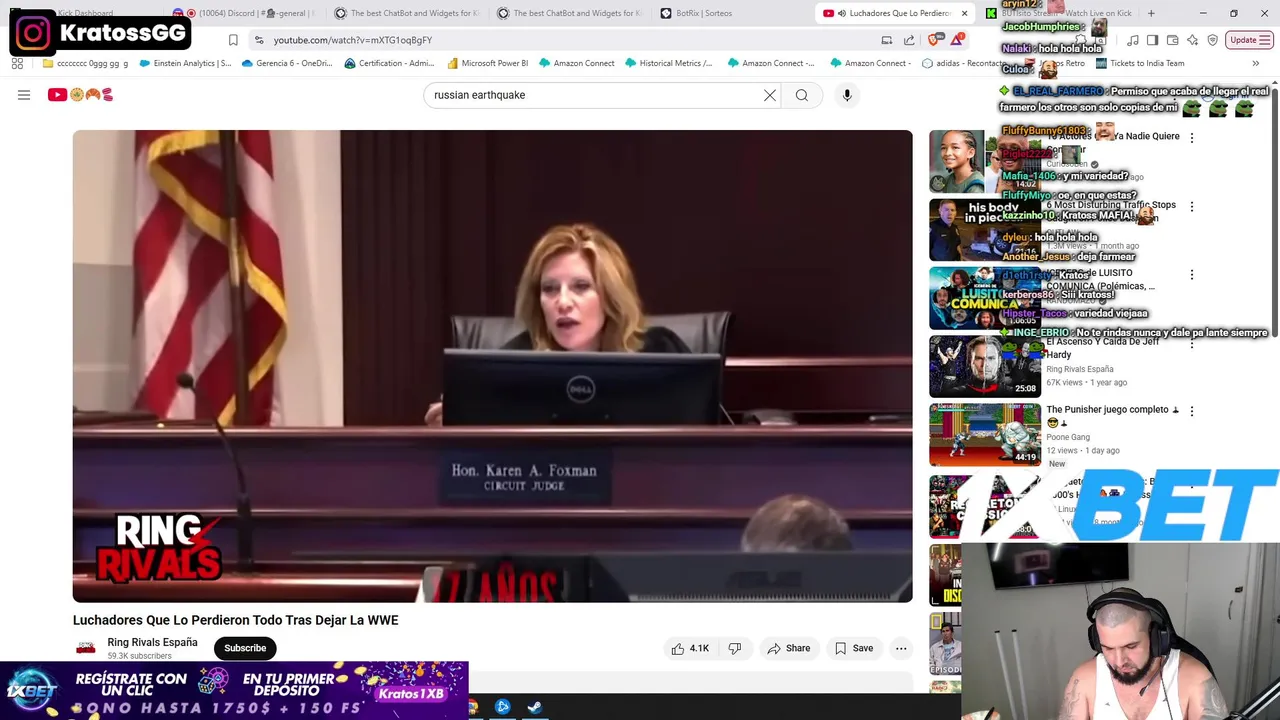
Task: Switch to the Discord #general tab
Action: 244,13
